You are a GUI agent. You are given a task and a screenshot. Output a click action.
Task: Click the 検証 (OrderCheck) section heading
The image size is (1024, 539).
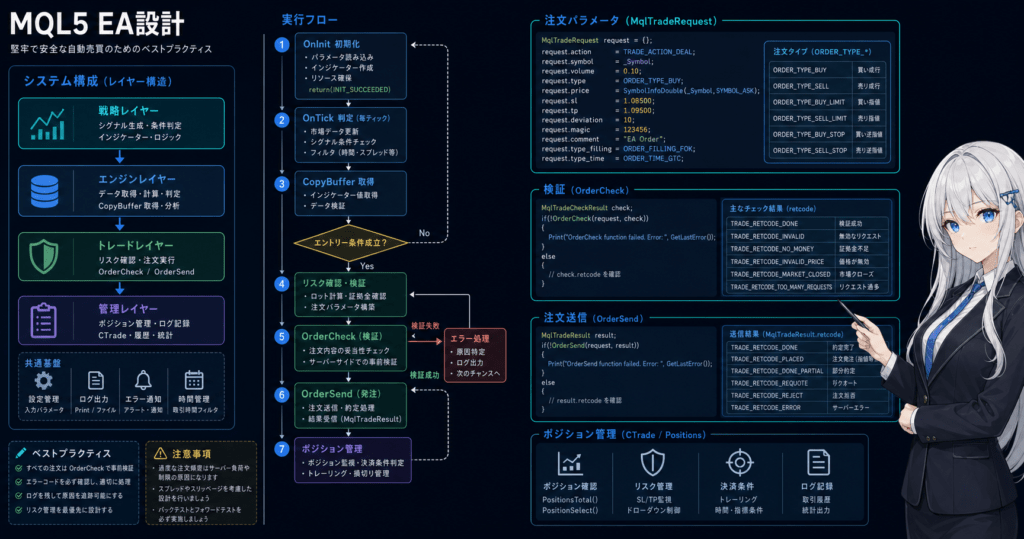(586, 190)
